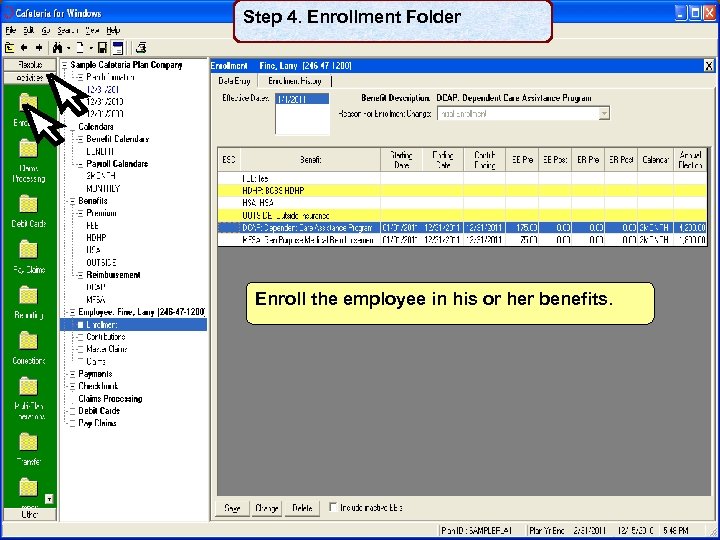The width and height of the screenshot is (720, 540).
Task: Select Enrollment tree item under Employee
Action: click(102, 325)
